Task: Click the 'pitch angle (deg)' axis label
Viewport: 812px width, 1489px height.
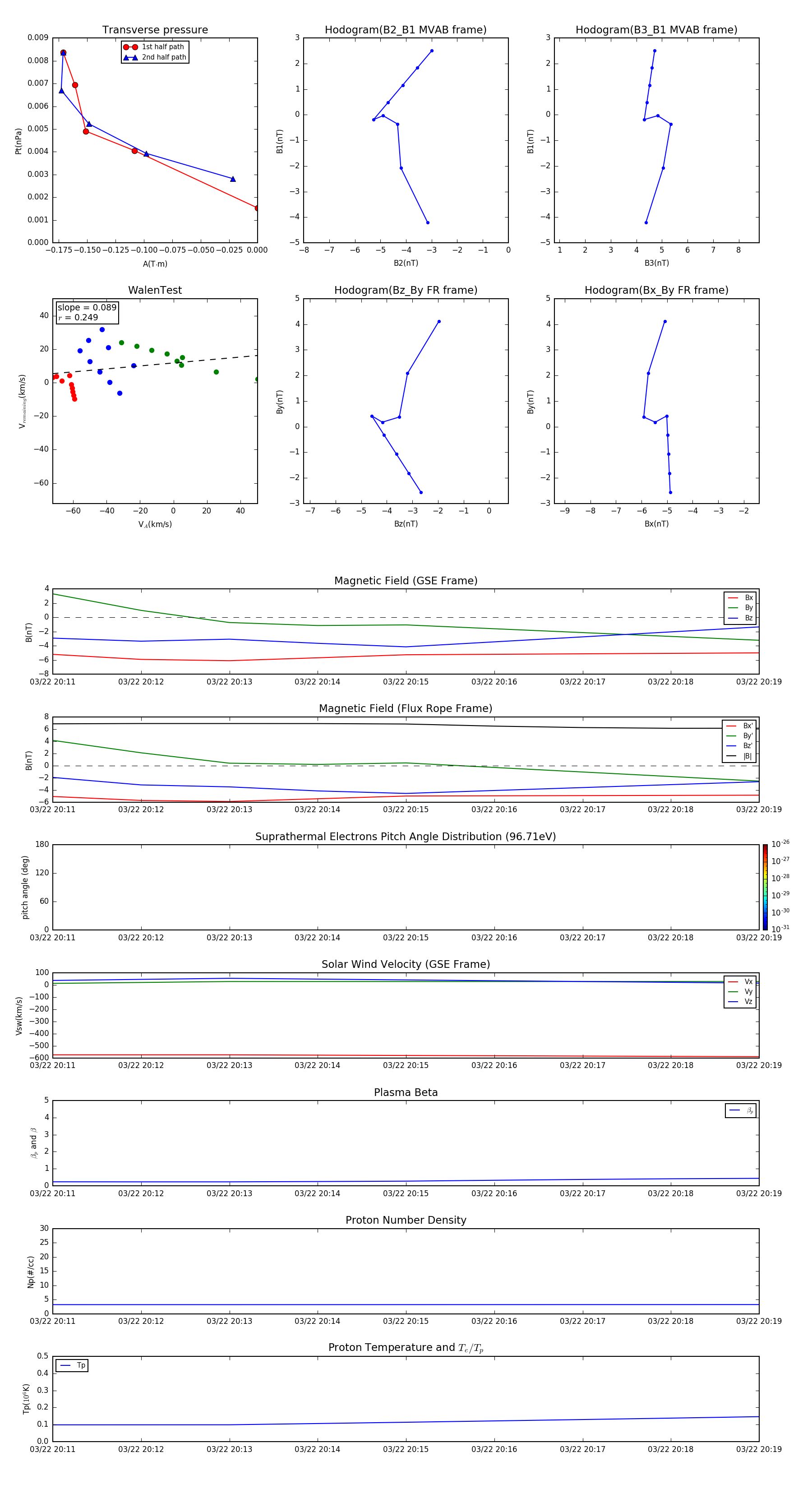Action: tap(25, 887)
